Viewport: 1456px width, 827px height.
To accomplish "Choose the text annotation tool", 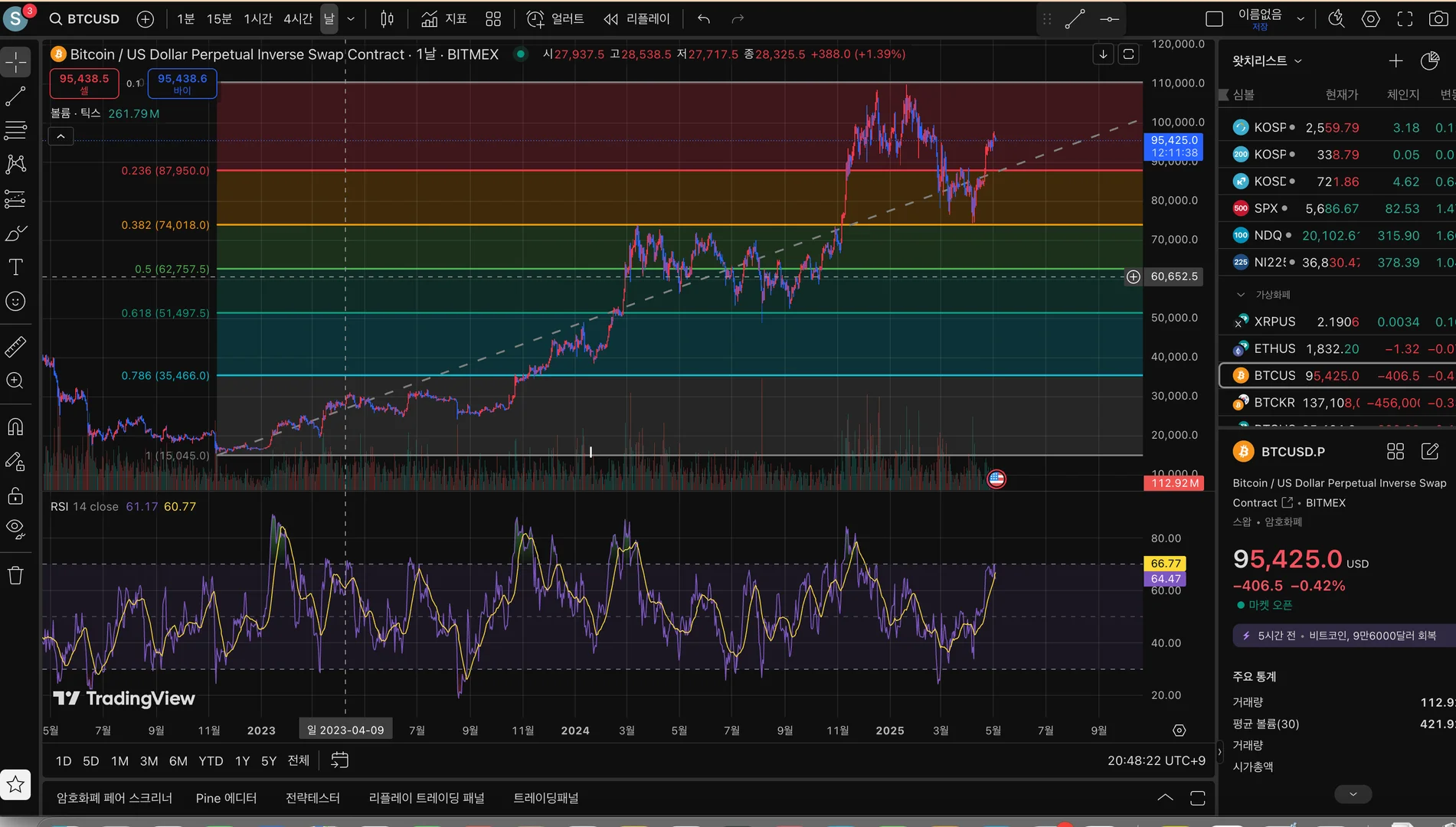I will pos(15,267).
